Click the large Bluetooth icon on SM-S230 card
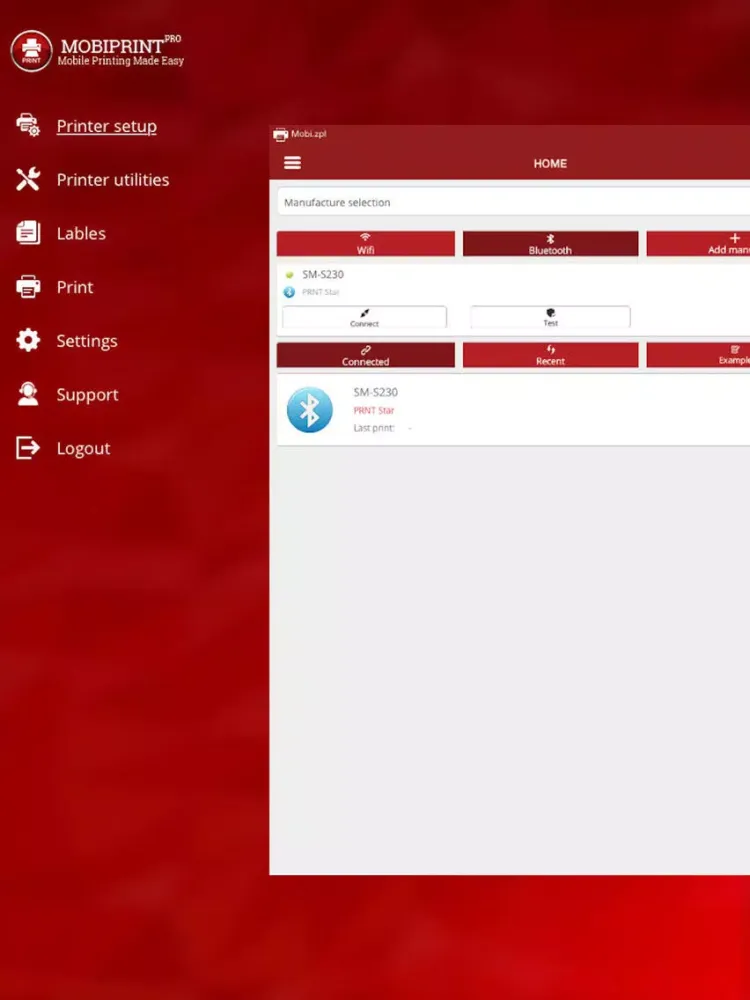The height and width of the screenshot is (1000, 750). click(309, 409)
